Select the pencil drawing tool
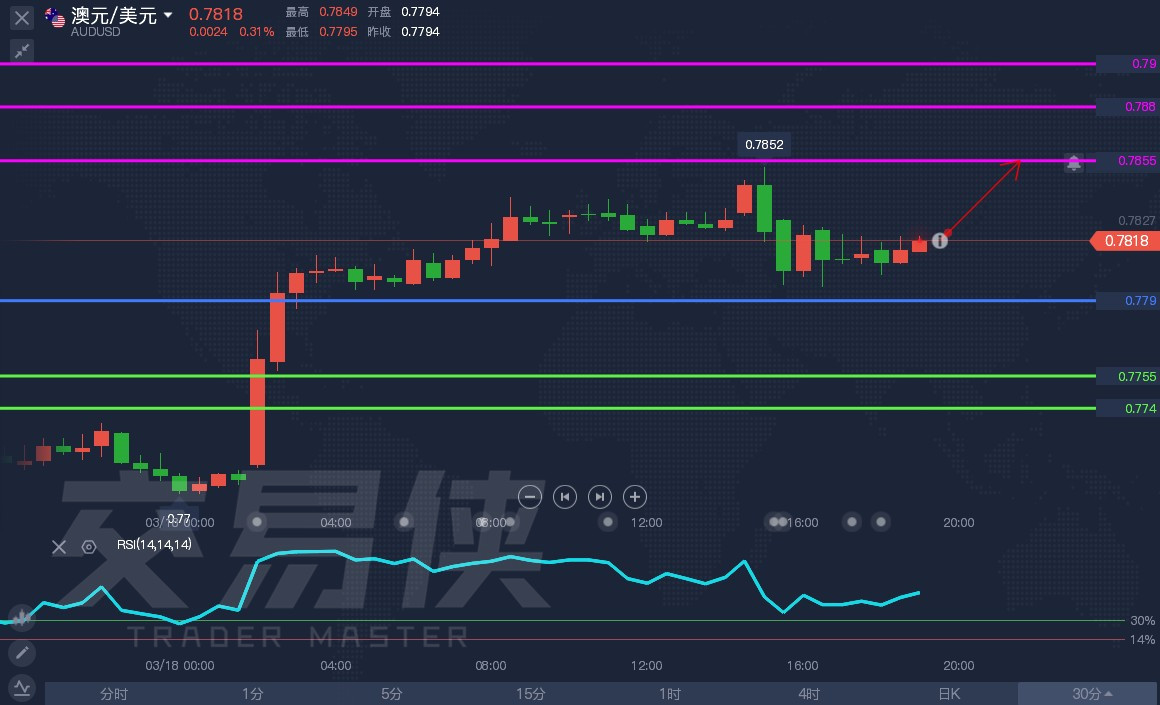Viewport: 1160px width, 705px height. click(21, 652)
